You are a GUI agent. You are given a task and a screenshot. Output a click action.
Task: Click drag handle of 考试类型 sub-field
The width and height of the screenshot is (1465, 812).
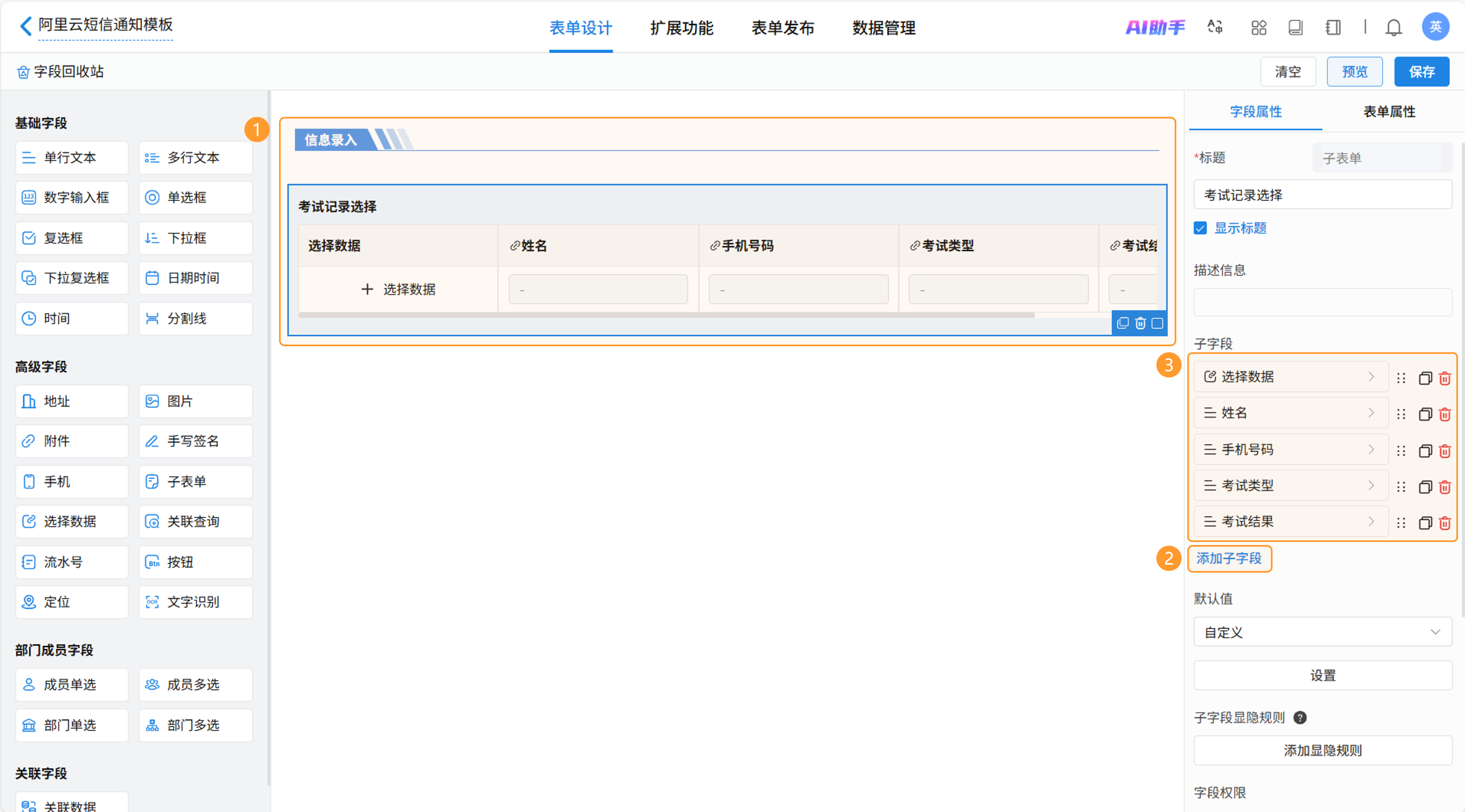1401,487
